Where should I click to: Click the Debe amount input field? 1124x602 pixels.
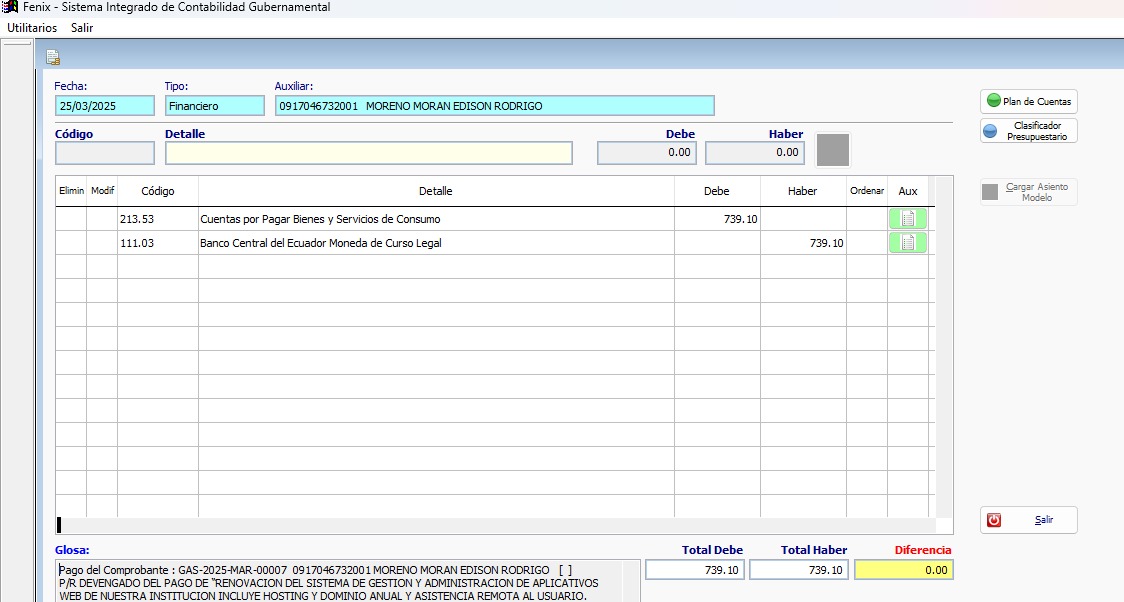tap(646, 153)
